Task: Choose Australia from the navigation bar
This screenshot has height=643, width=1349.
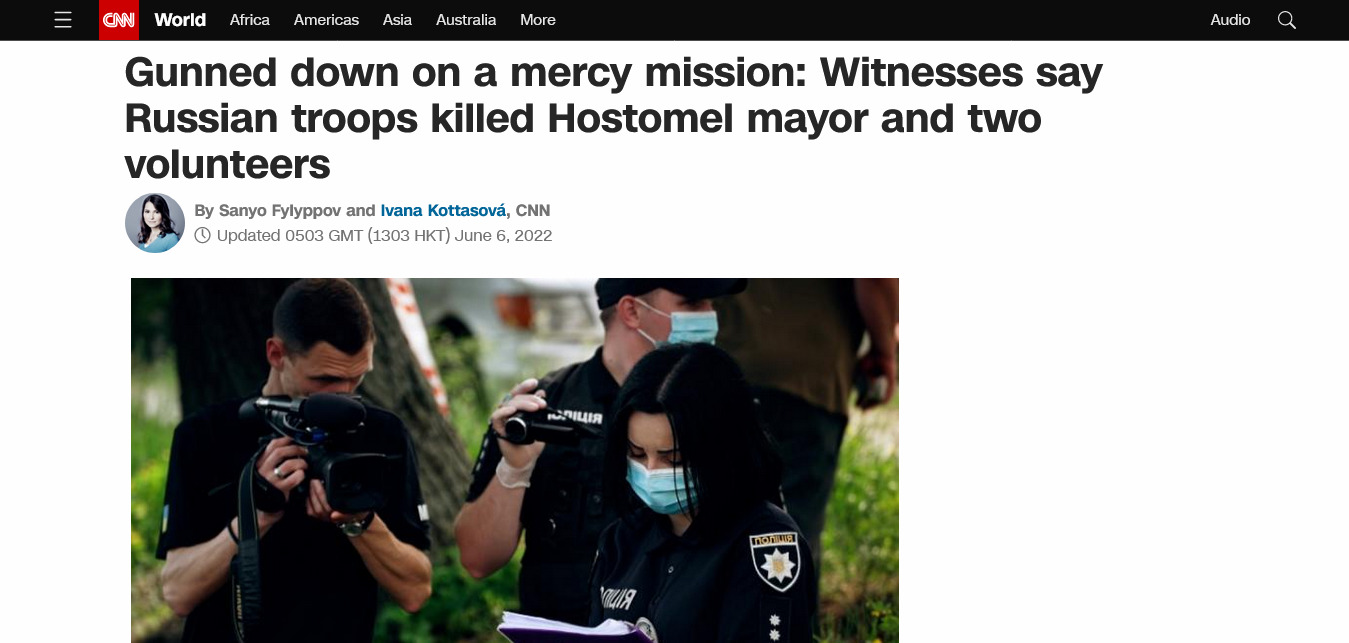Action: (466, 20)
